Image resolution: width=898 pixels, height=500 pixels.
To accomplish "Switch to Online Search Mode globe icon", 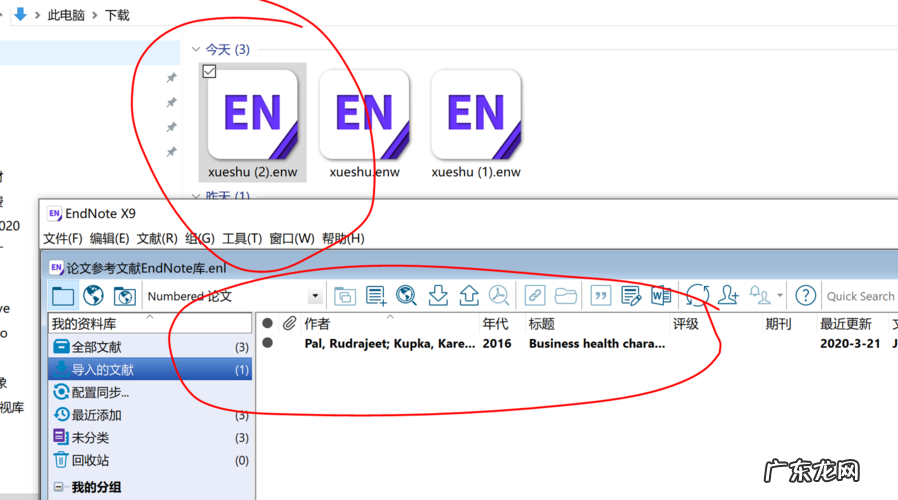I will (x=93, y=296).
